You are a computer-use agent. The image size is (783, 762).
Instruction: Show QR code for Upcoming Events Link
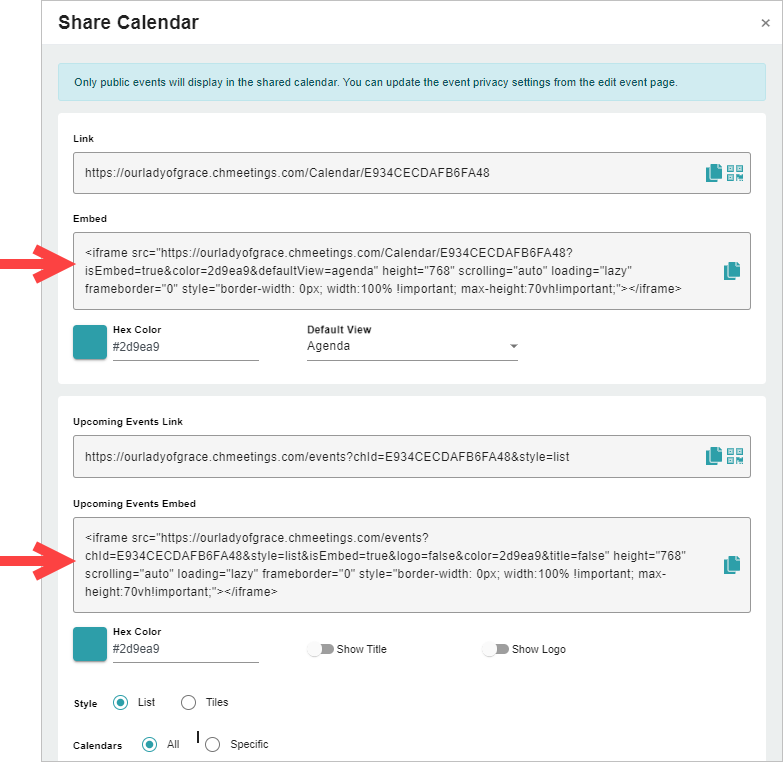(735, 456)
